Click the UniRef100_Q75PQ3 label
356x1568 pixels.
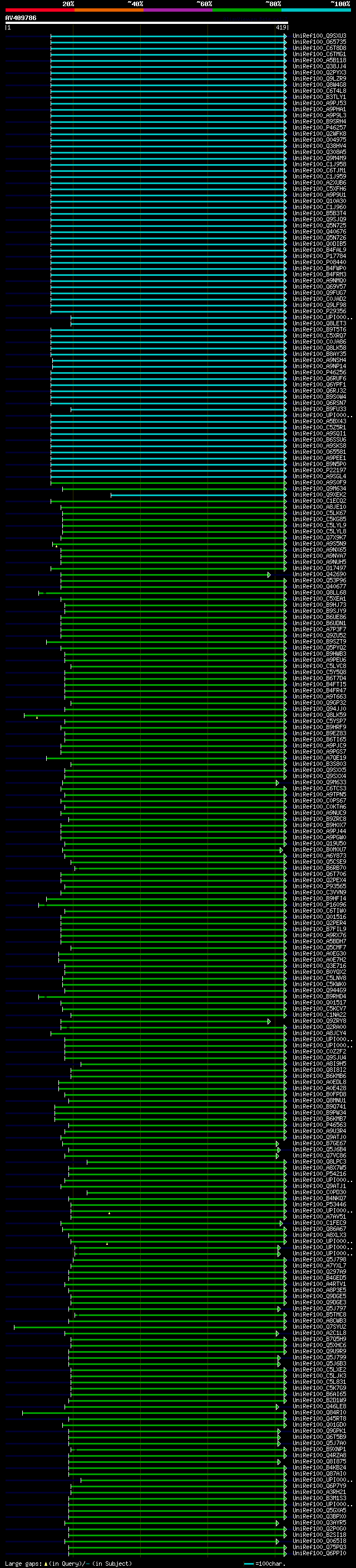point(319,1547)
